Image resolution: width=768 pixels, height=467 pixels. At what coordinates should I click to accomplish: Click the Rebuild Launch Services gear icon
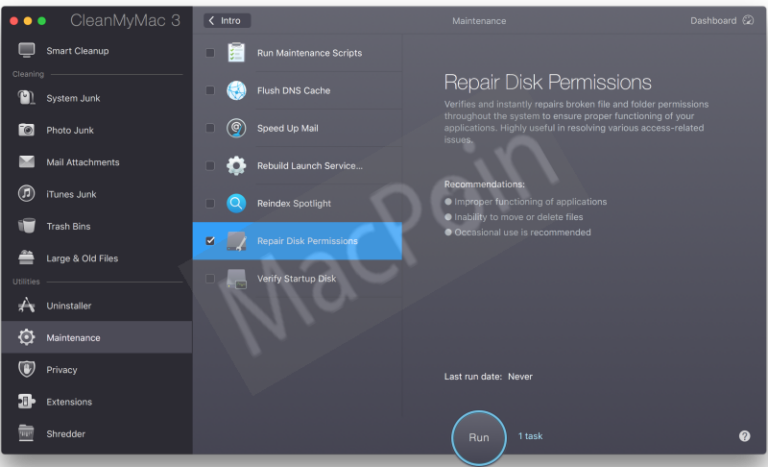[236, 166]
